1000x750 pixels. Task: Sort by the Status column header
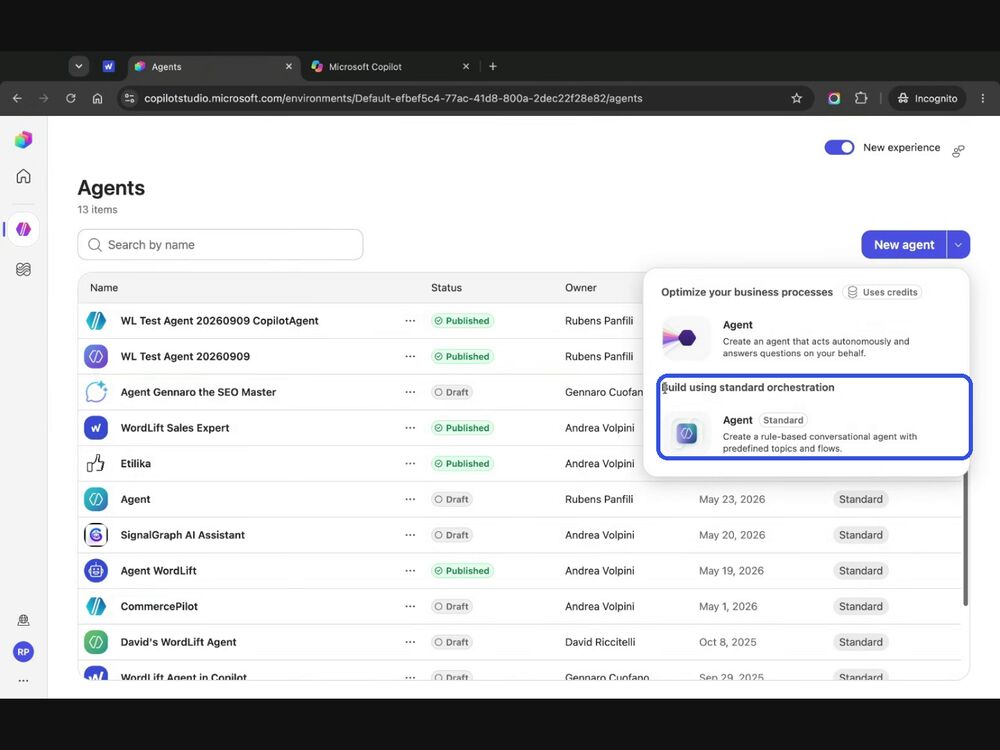tap(446, 288)
